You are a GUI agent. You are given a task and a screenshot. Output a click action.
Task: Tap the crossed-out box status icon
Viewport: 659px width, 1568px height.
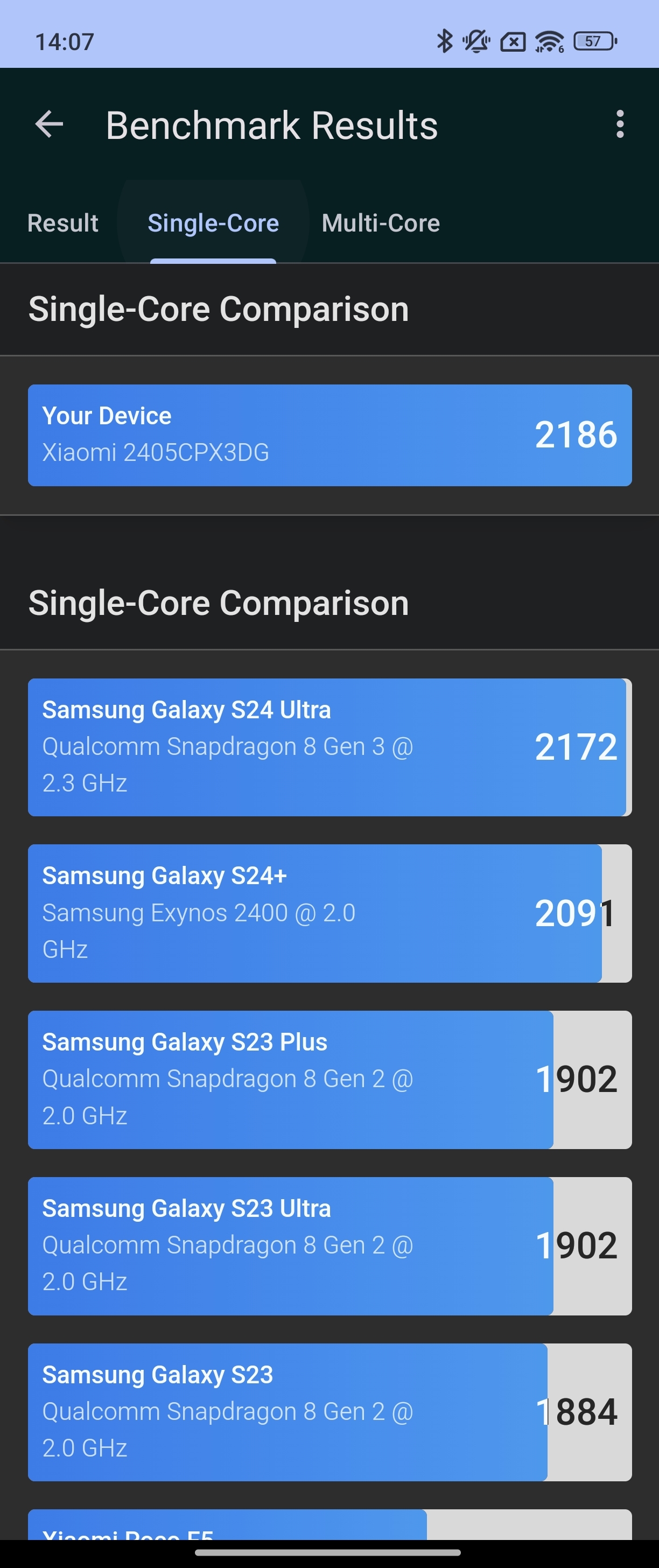point(513,41)
